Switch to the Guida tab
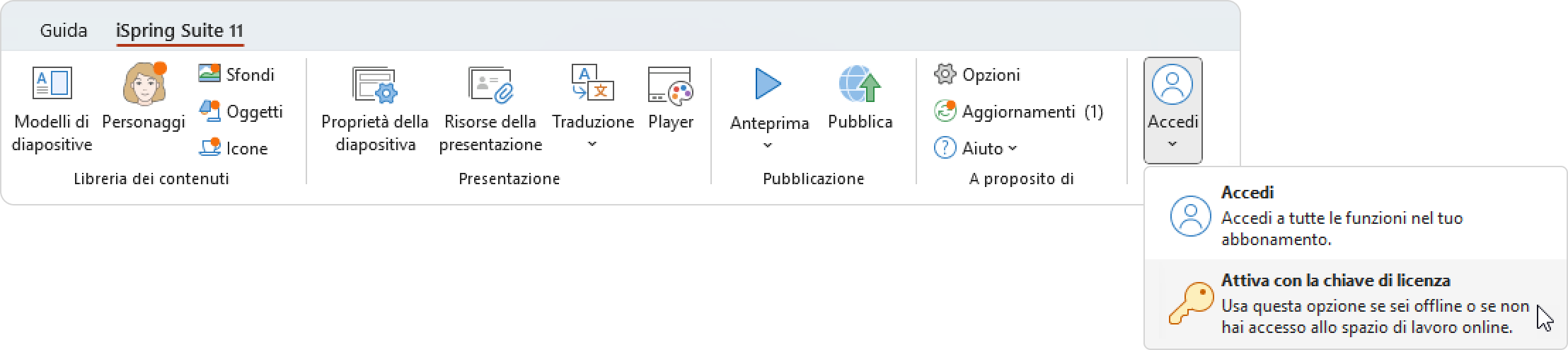This screenshot has width=1568, height=350. [64, 30]
